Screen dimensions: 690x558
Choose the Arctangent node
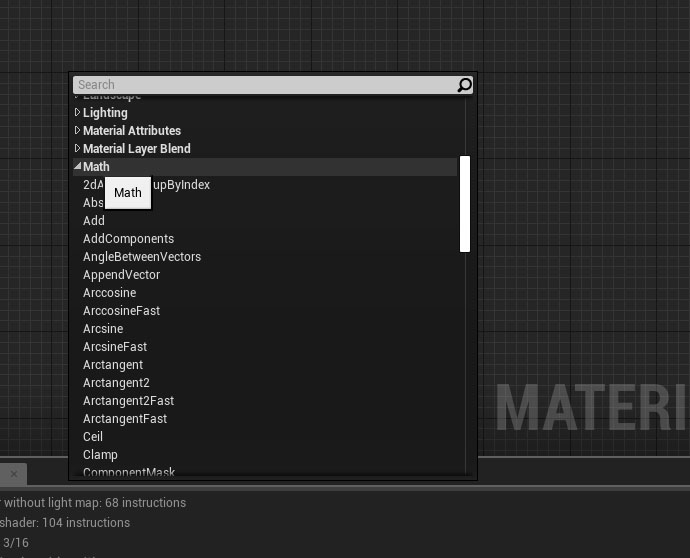(x=113, y=365)
